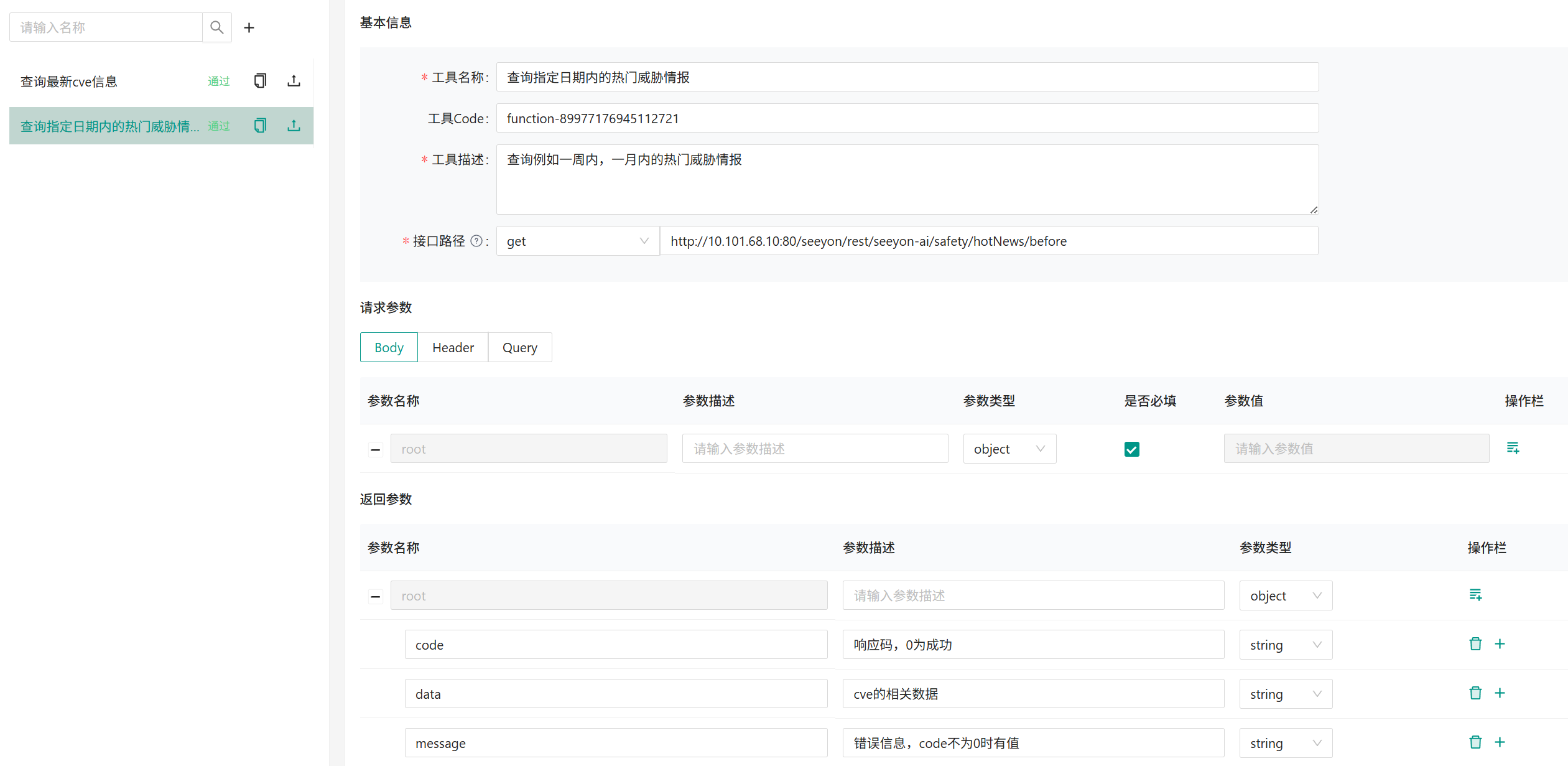Select 查询最新cve信息 in the tool list
This screenshot has height=766, width=1568.
coord(69,82)
